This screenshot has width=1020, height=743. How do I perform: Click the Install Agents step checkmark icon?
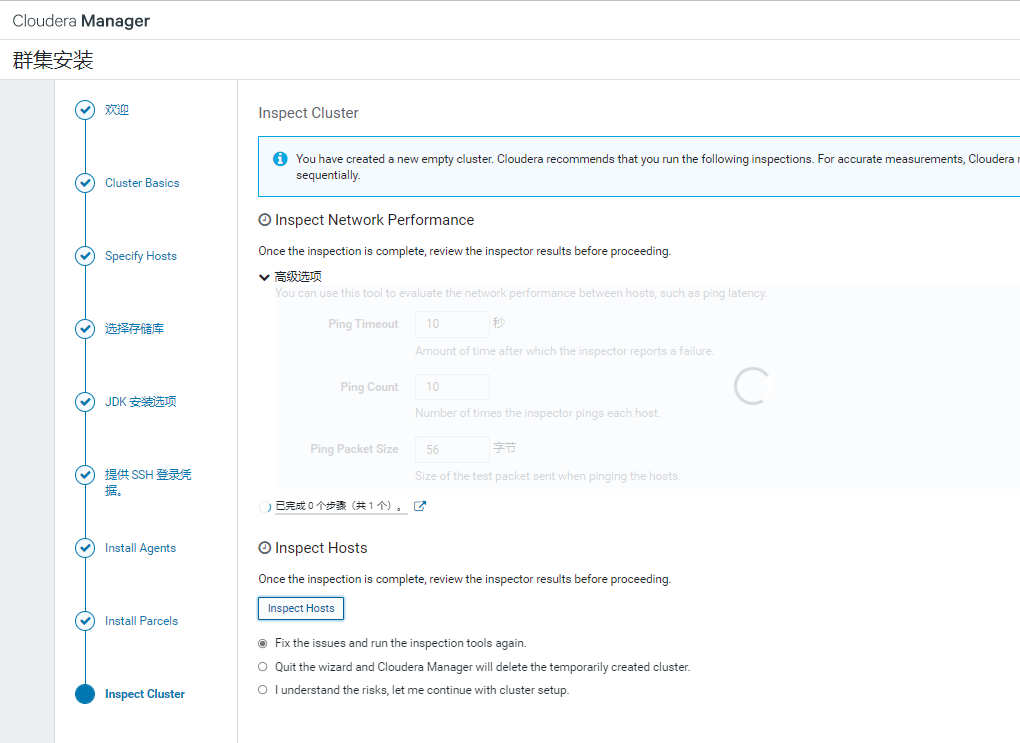click(85, 548)
